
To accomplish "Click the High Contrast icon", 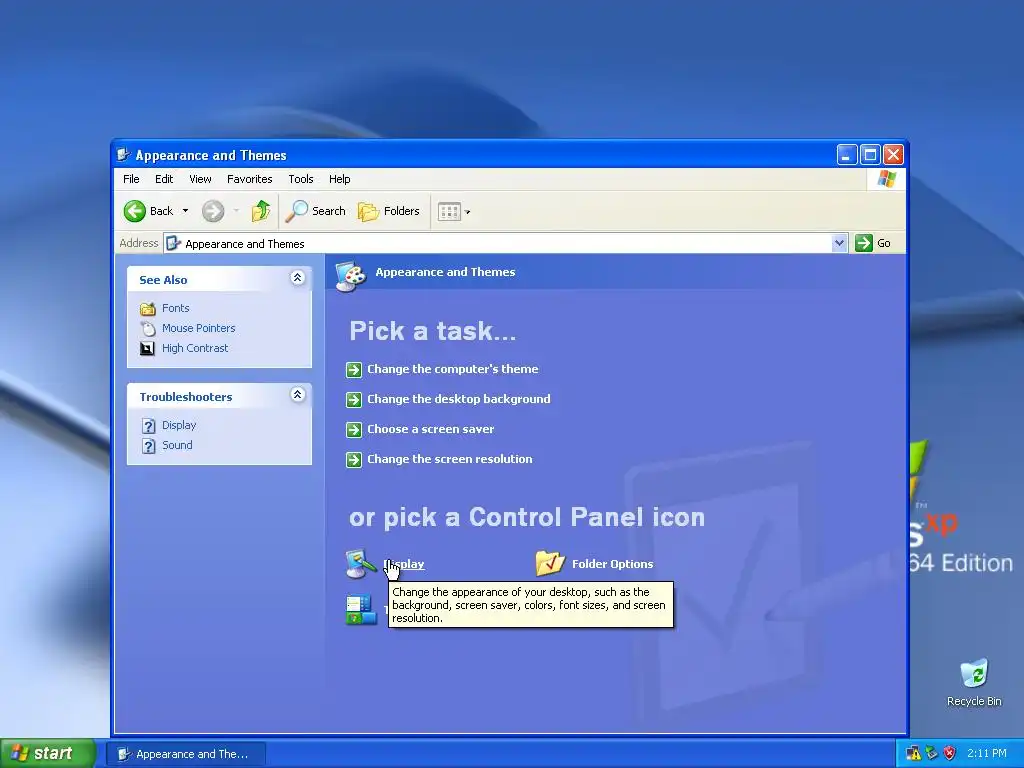I will click(x=148, y=348).
